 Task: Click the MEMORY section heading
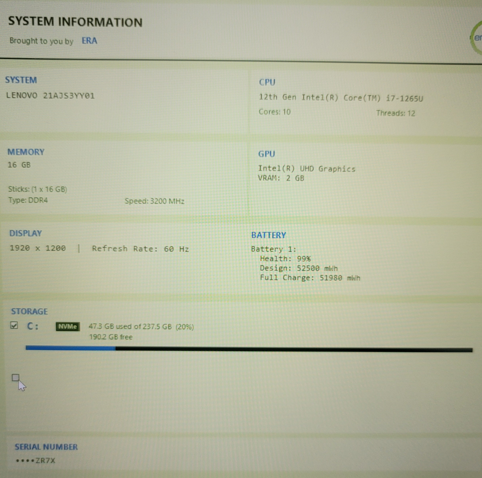point(26,152)
